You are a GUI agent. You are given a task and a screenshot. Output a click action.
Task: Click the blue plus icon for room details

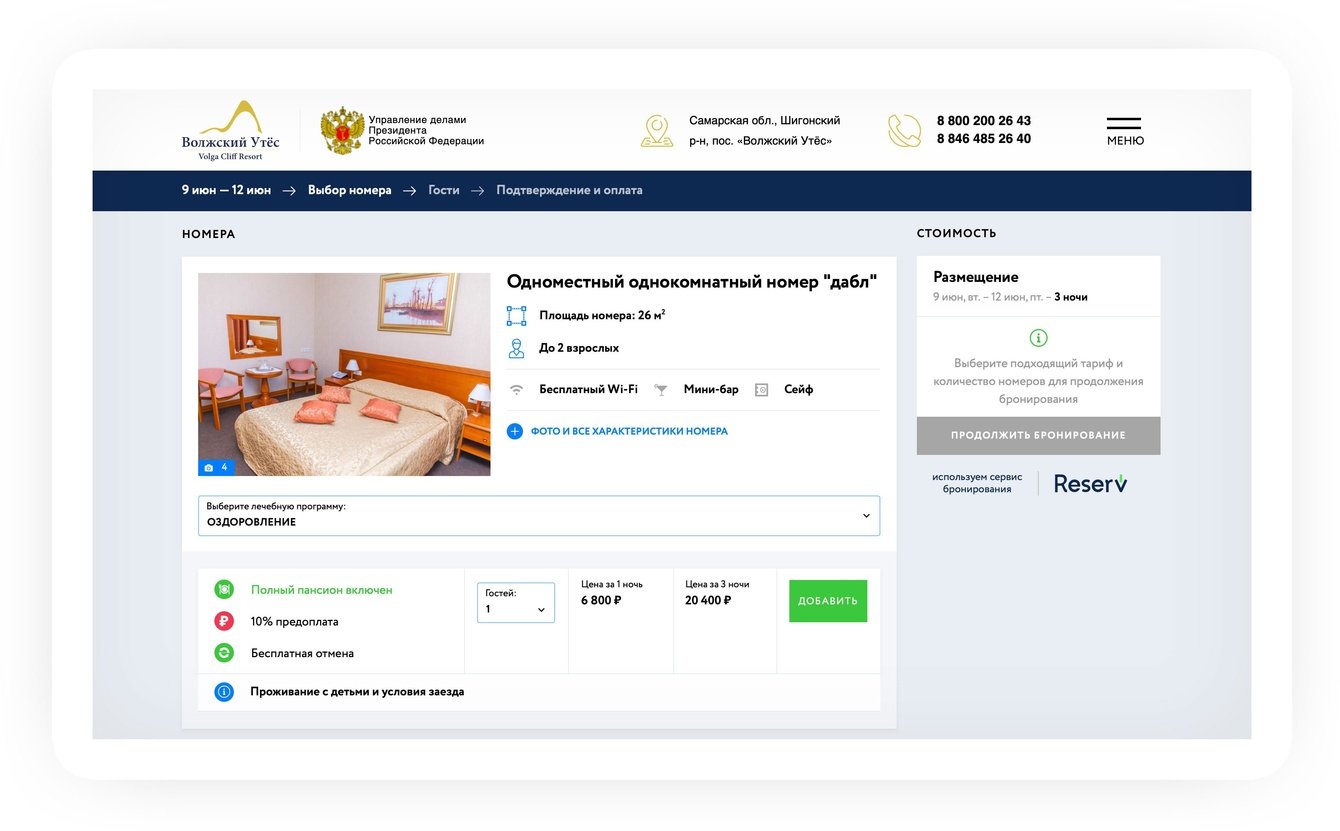point(515,432)
